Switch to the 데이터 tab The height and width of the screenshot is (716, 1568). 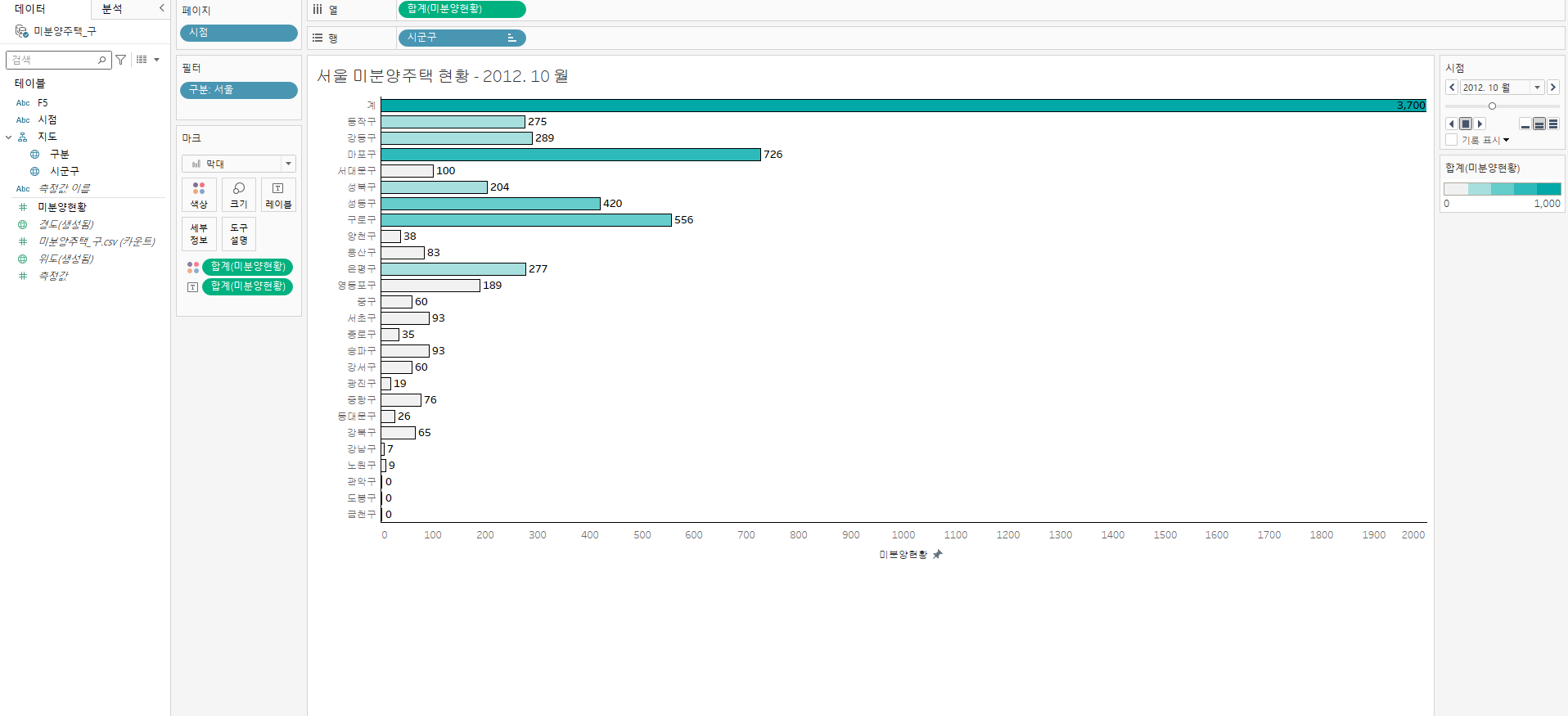(x=30, y=9)
